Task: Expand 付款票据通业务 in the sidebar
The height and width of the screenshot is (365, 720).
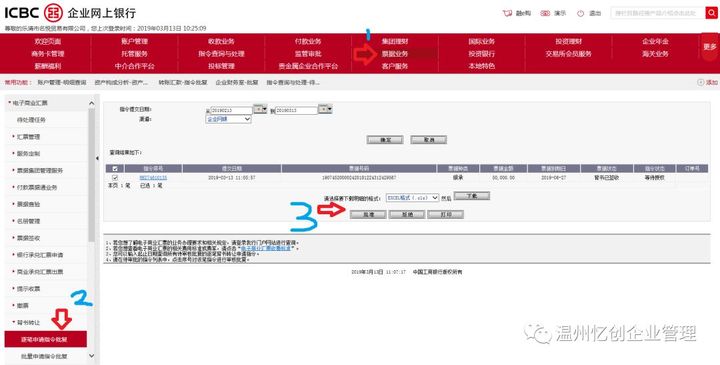Action: pyautogui.click(x=37, y=187)
